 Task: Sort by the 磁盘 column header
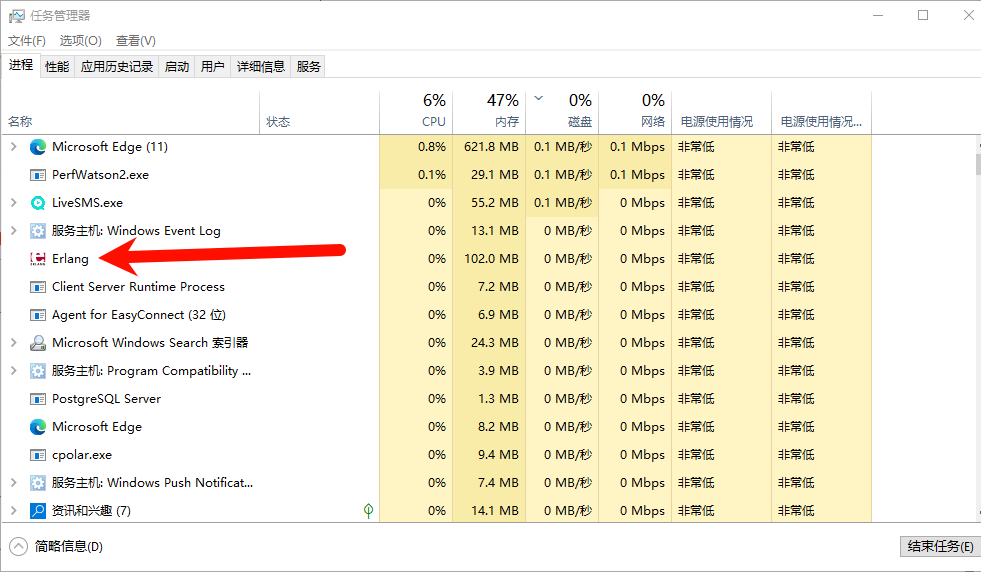[562, 113]
